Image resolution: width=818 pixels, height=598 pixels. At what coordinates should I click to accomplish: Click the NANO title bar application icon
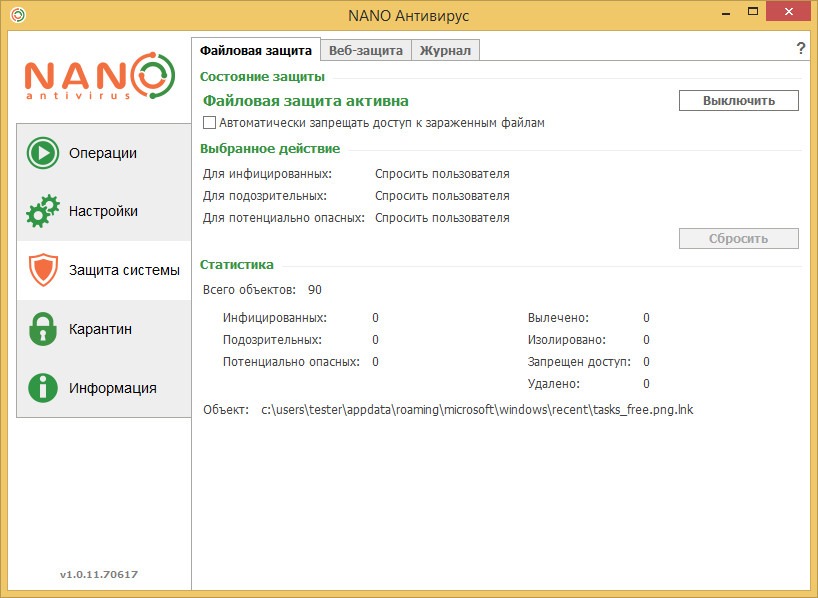coord(18,15)
